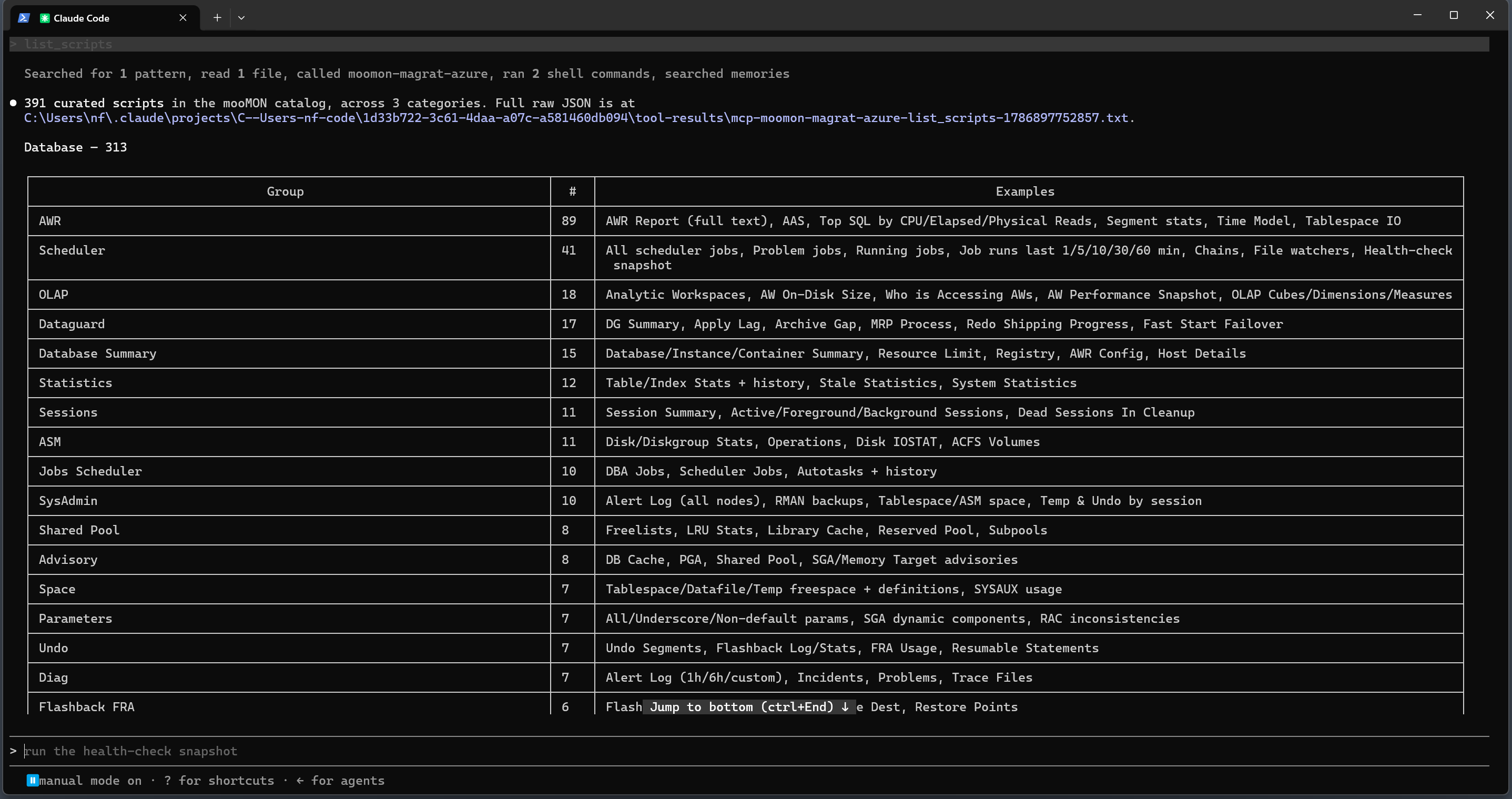Click the Parameters group cell
The width and height of the screenshot is (1512, 799).
pyautogui.click(x=289, y=618)
